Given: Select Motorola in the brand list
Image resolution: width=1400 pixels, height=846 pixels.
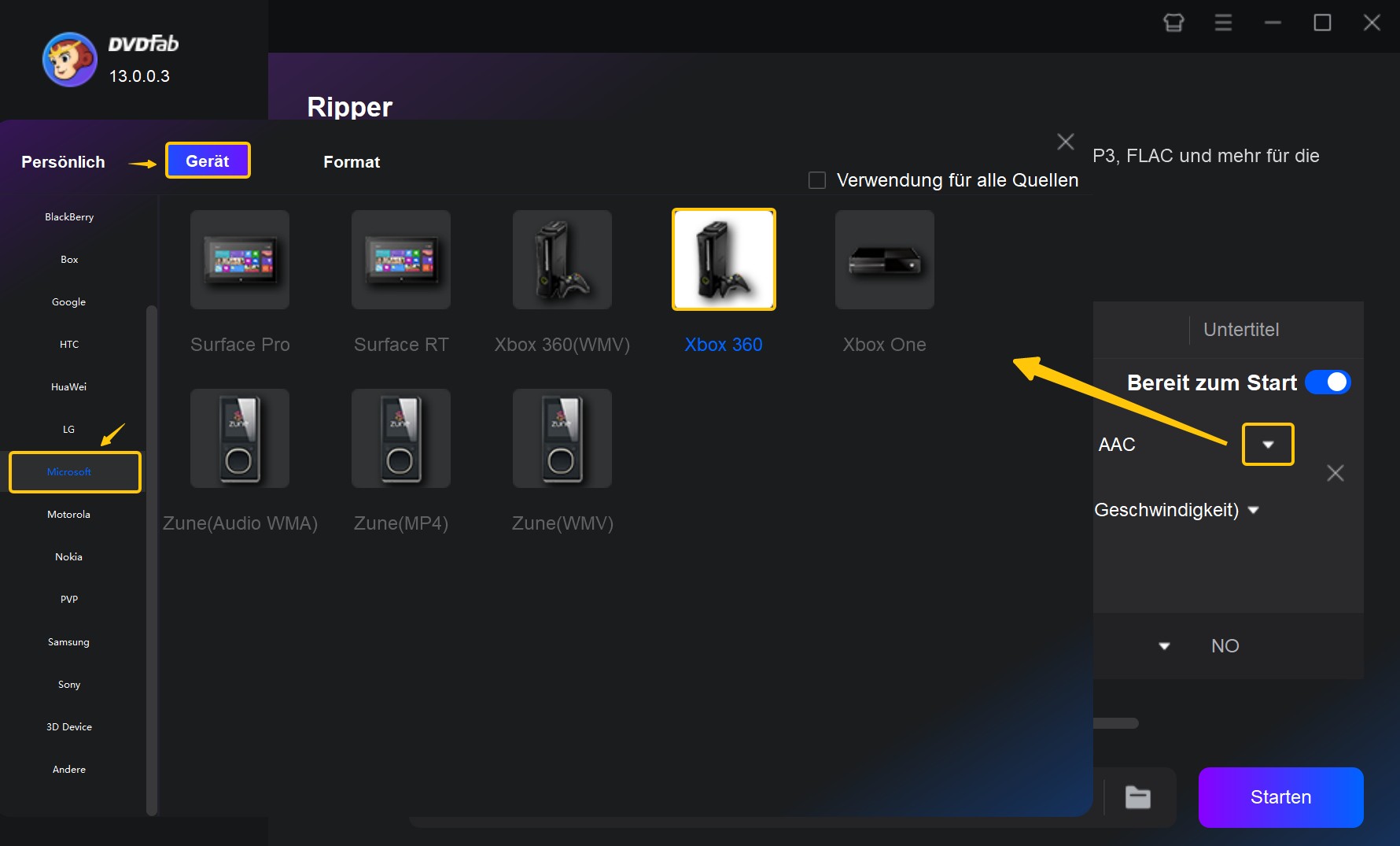Looking at the screenshot, I should (69, 515).
